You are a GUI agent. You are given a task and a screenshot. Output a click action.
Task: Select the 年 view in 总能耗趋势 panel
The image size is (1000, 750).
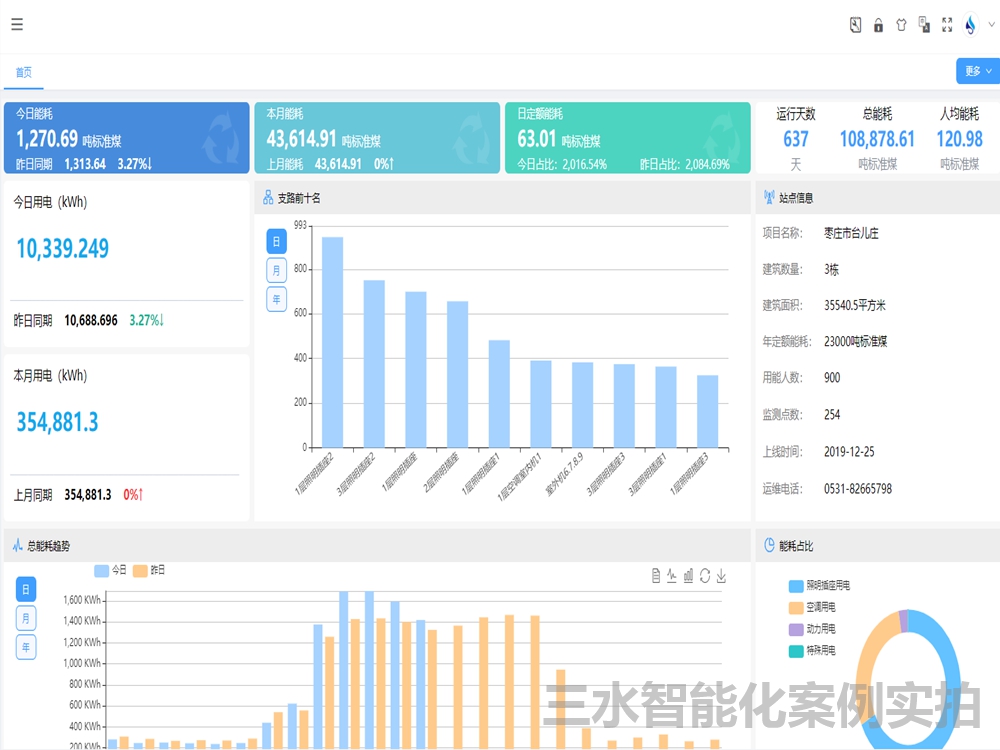25,647
